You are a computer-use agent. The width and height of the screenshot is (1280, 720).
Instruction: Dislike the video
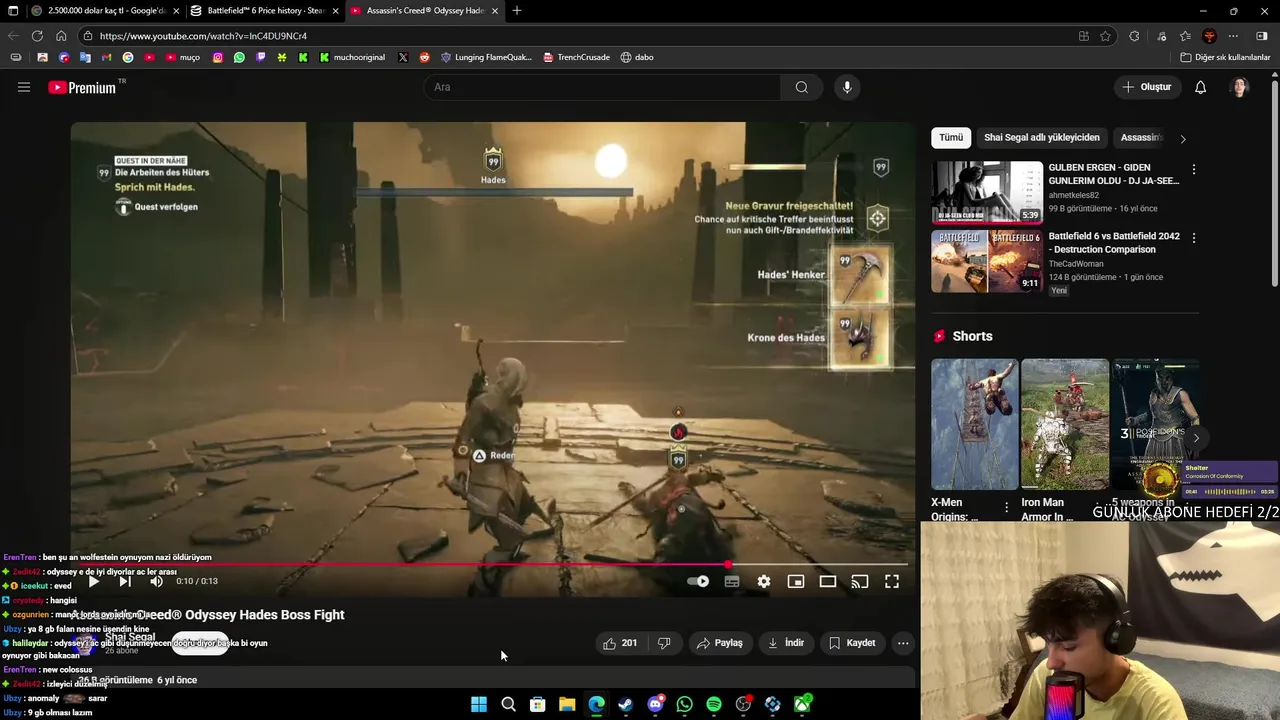[664, 643]
